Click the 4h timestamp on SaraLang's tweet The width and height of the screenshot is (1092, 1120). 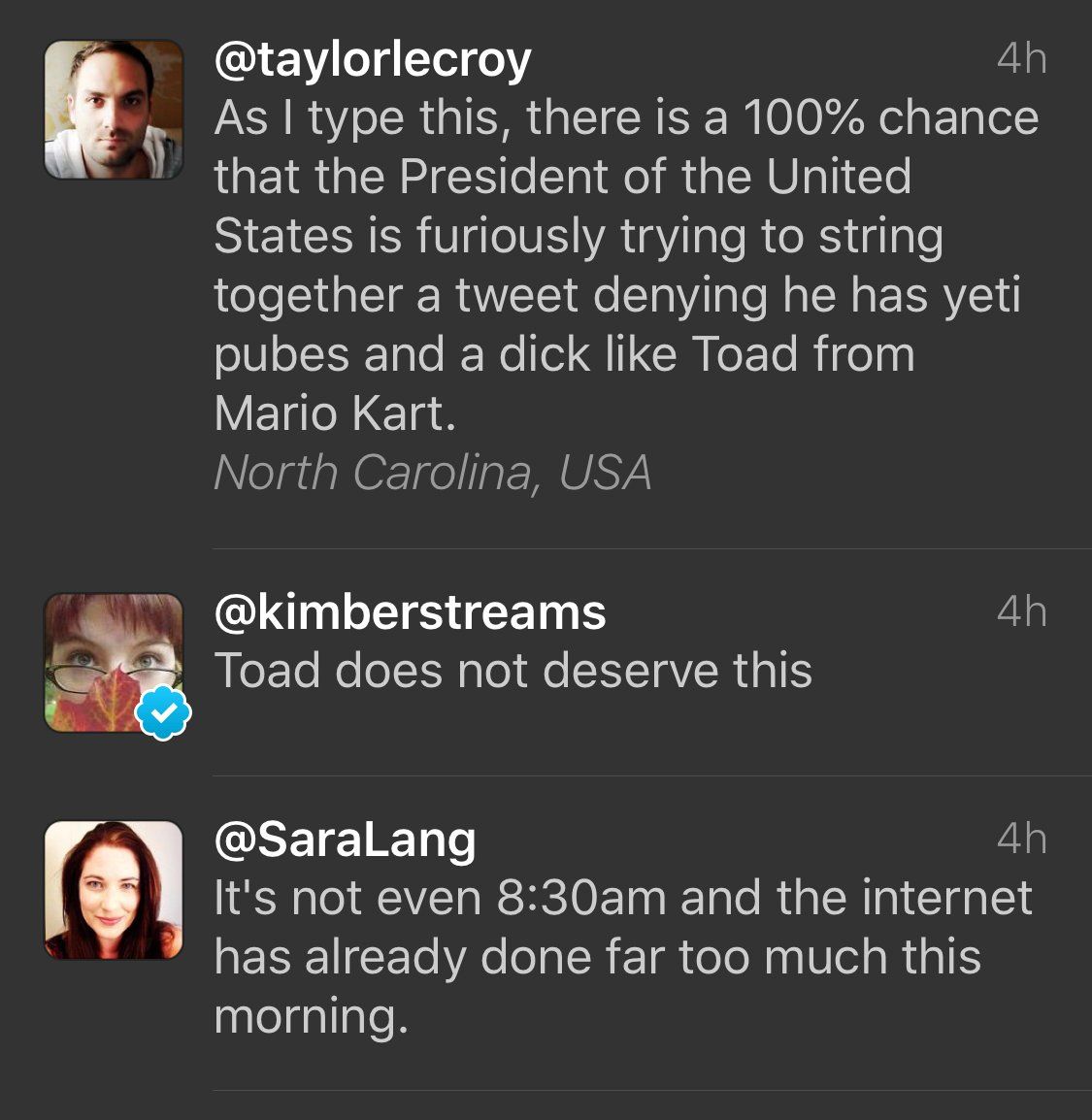(x=1021, y=840)
